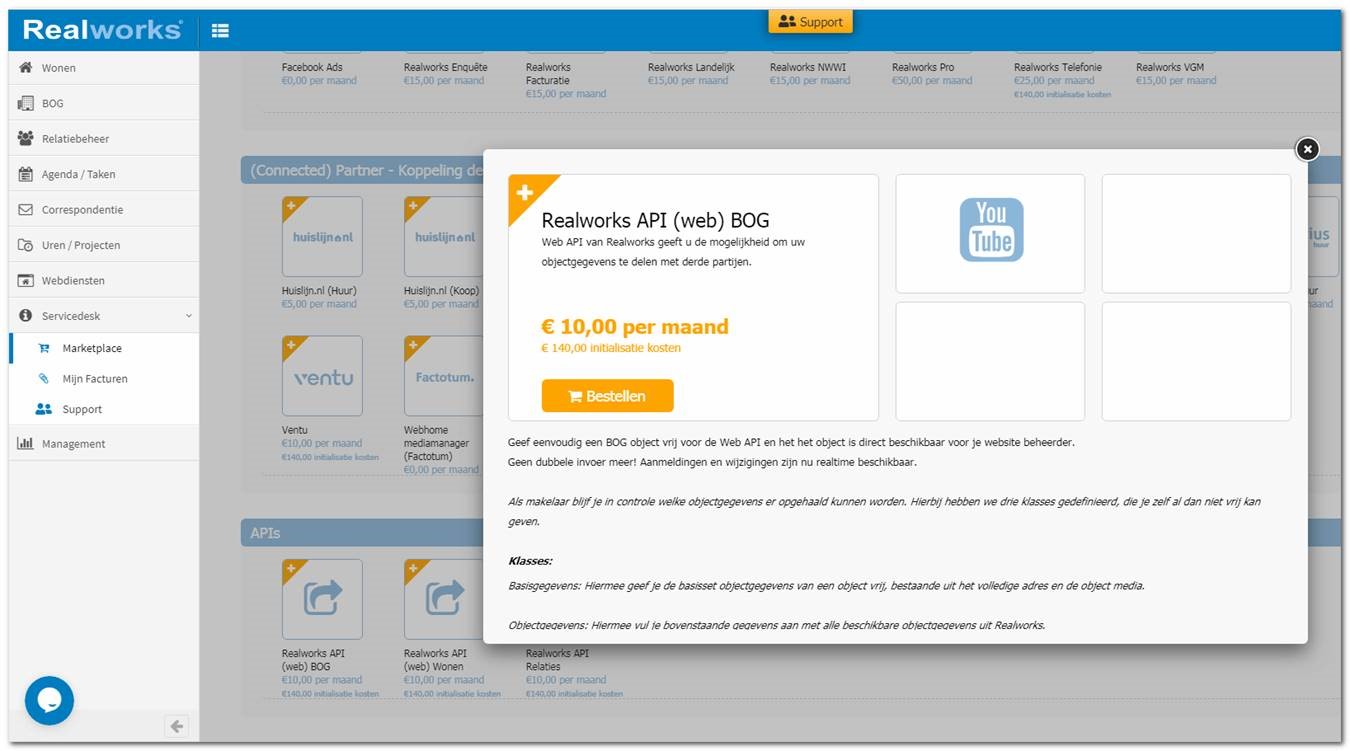Click the Mijn Facturen paperclip icon
1350x751 pixels.
[x=43, y=379]
